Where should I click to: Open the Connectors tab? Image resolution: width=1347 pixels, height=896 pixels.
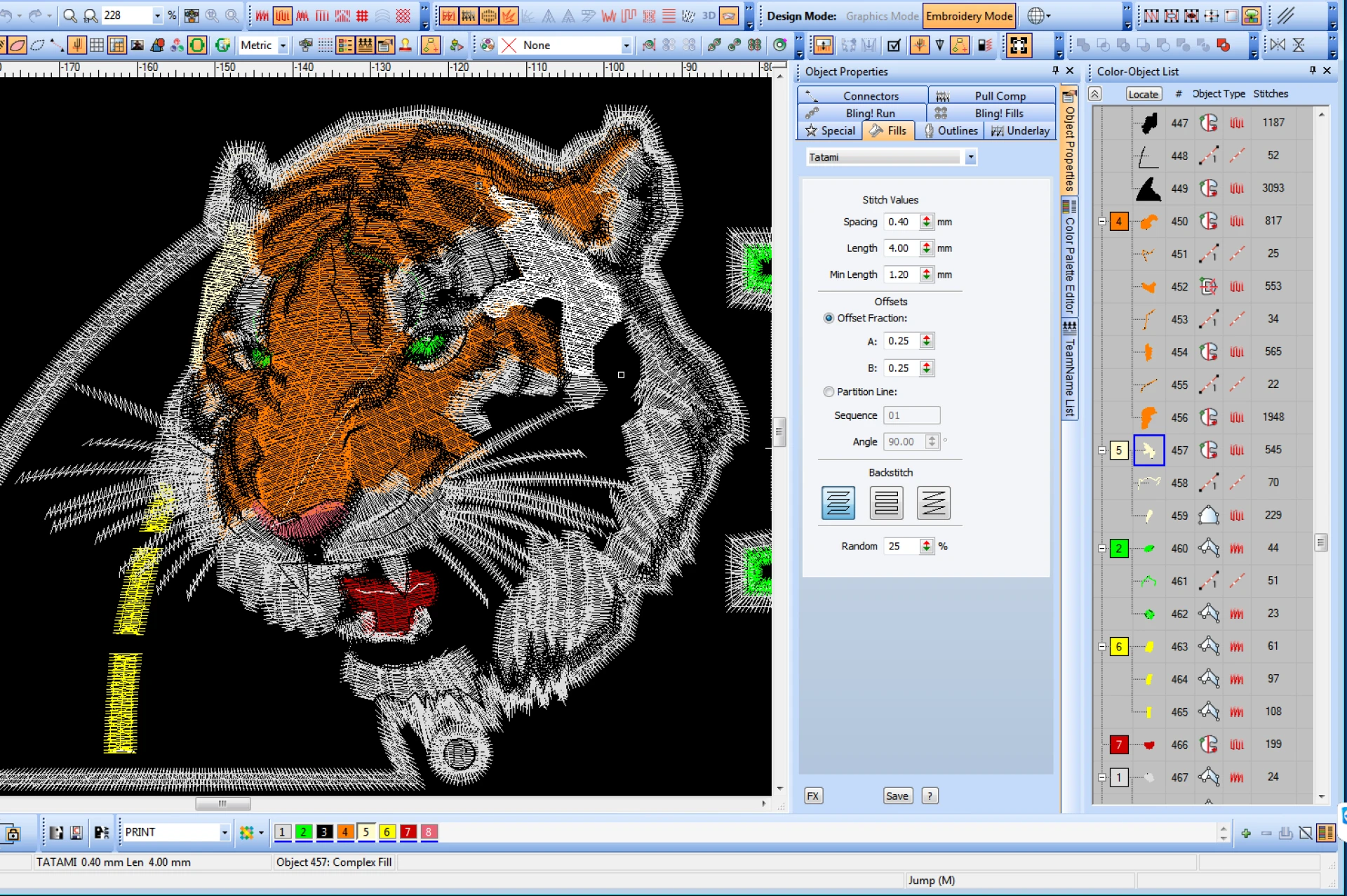click(871, 95)
